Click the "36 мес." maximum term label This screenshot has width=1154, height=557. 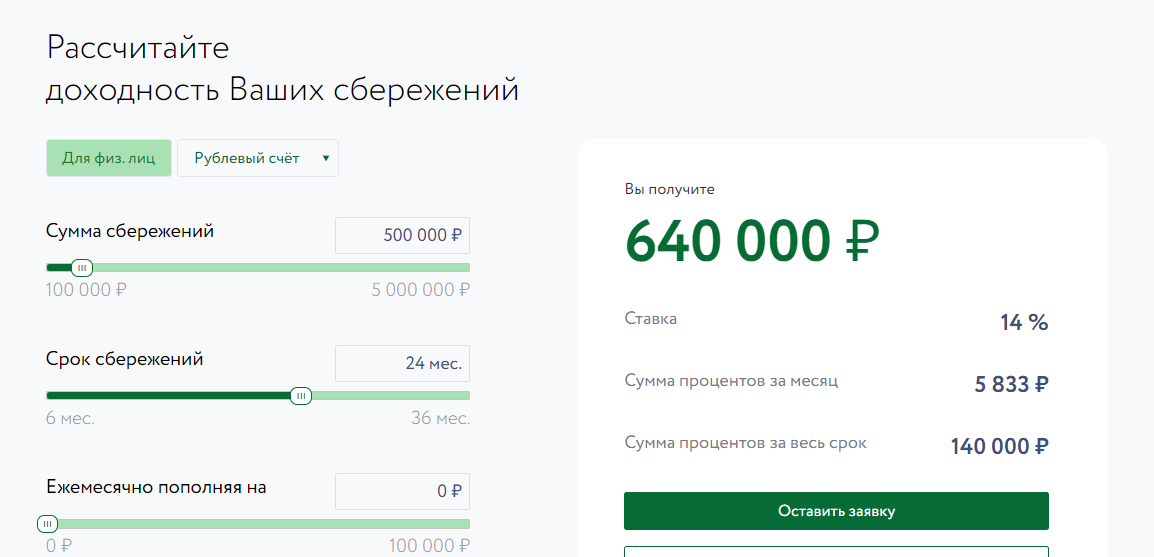[x=440, y=418]
